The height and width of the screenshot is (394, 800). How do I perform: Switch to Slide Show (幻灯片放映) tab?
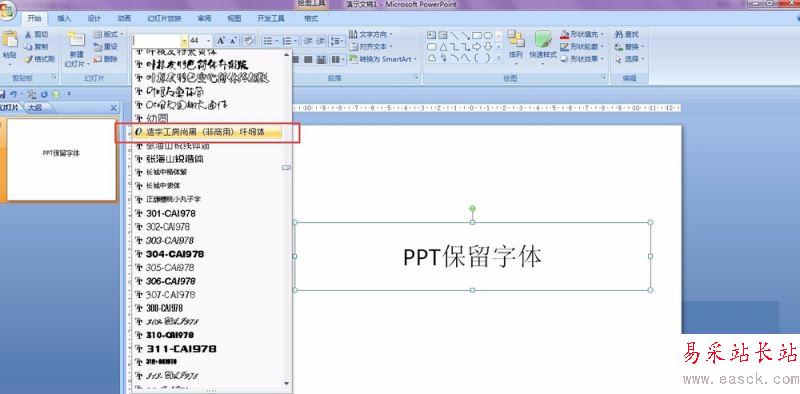[164, 19]
